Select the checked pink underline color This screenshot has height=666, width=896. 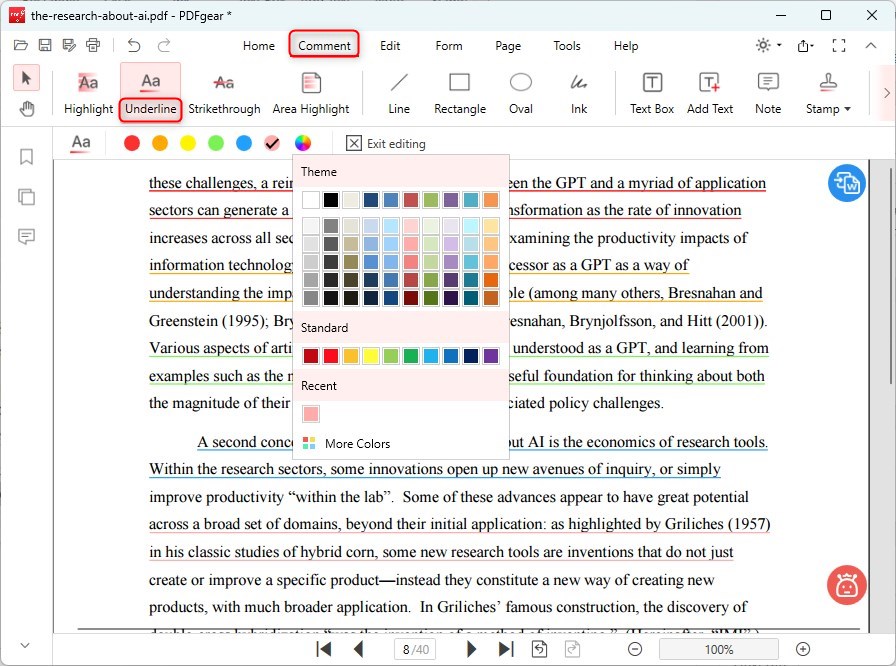(x=272, y=143)
